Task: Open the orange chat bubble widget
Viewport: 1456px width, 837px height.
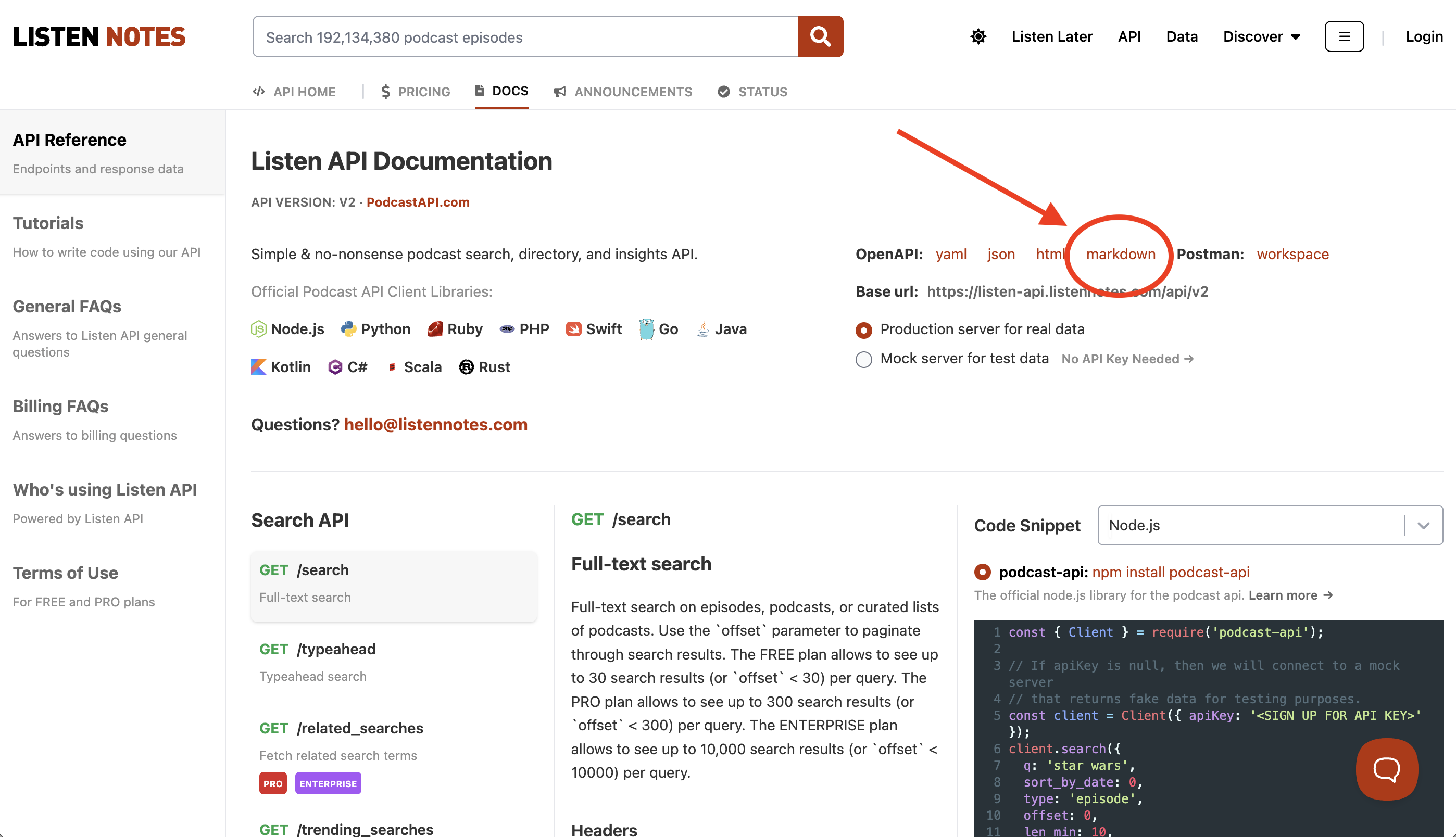Action: (1386, 769)
